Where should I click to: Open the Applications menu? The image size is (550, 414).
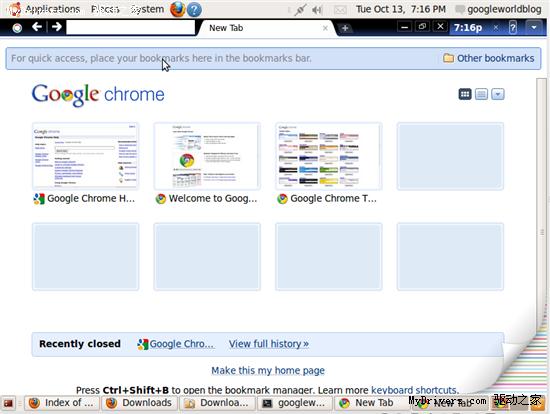pos(52,9)
